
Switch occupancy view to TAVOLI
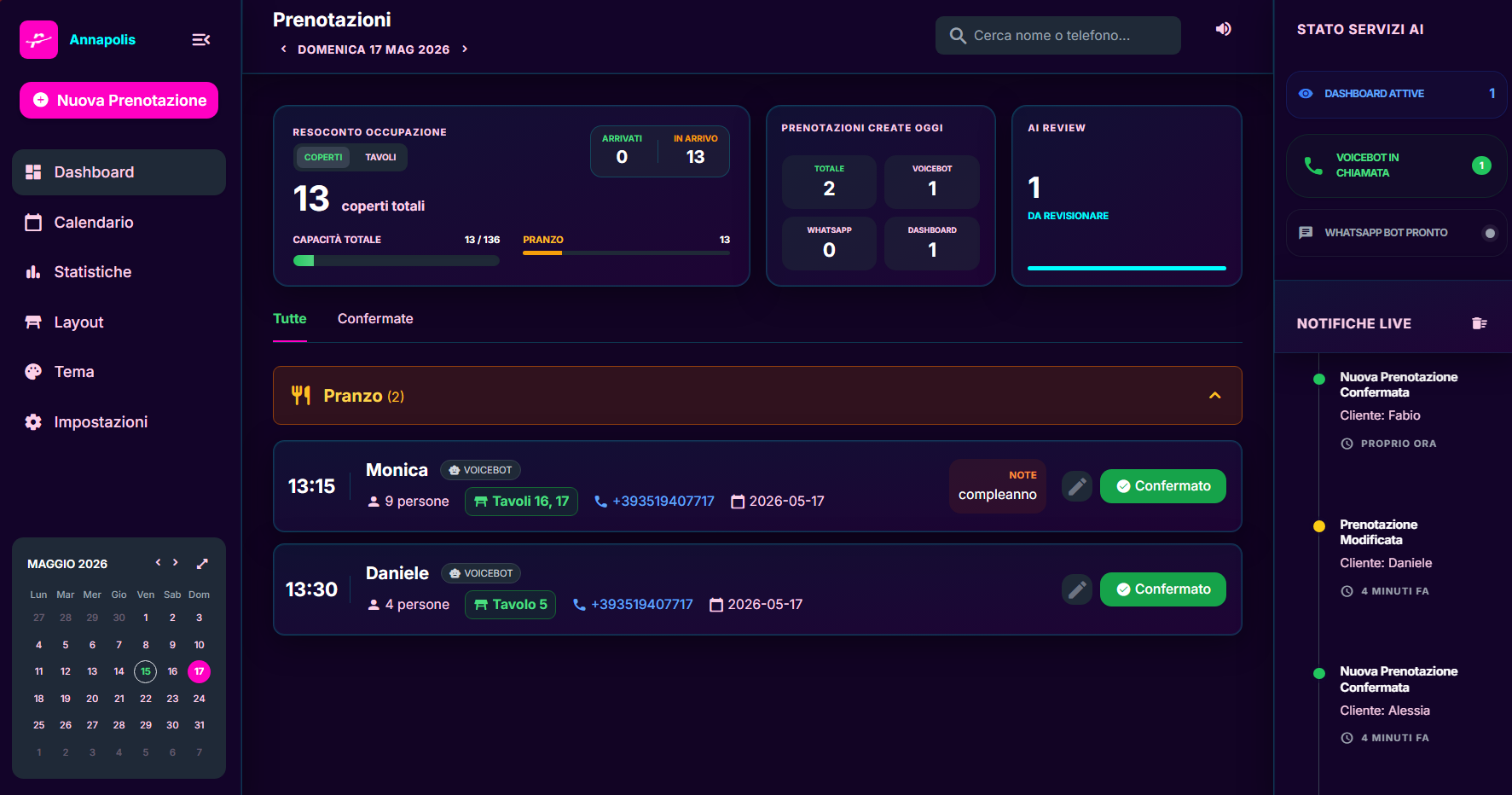[x=380, y=157]
